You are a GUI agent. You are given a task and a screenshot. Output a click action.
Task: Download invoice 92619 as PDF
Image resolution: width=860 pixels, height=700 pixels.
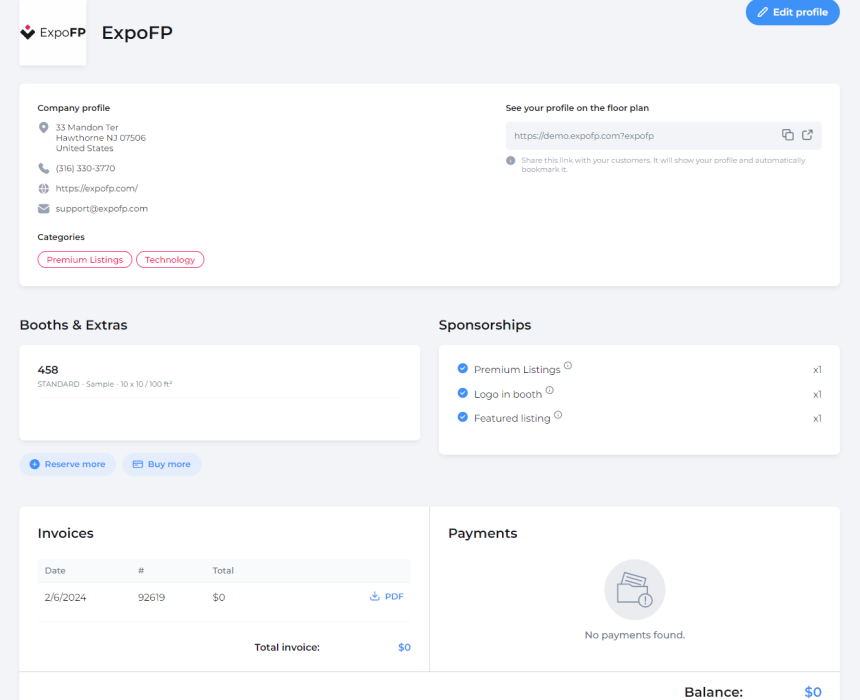pos(387,596)
